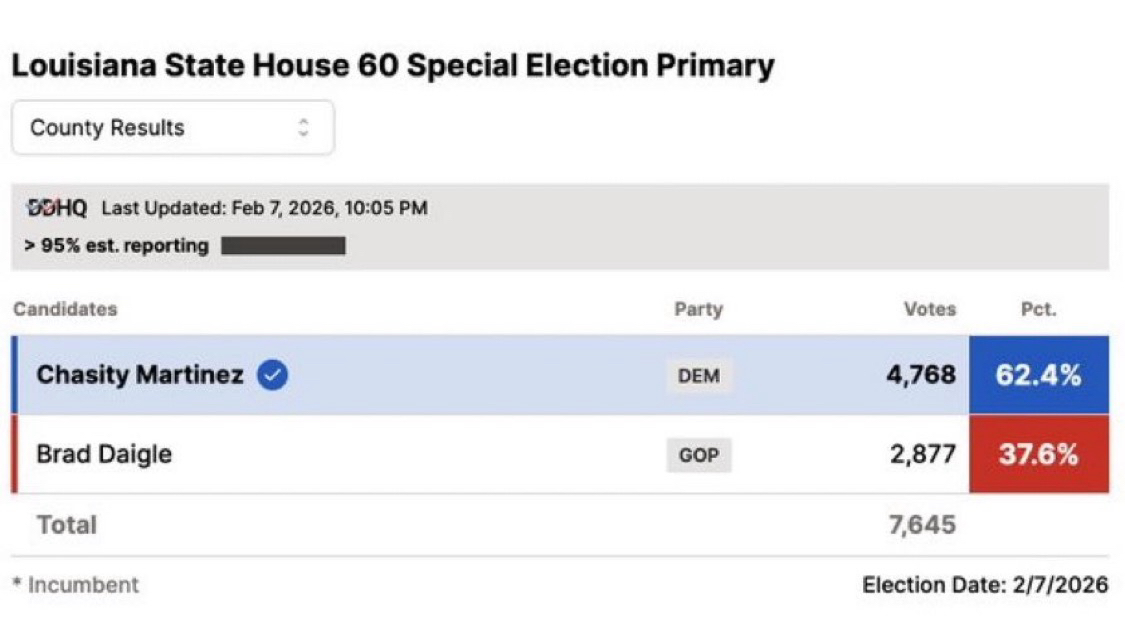Click the Last Updated timestamp text
This screenshot has width=1125, height=633.
[x=265, y=208]
